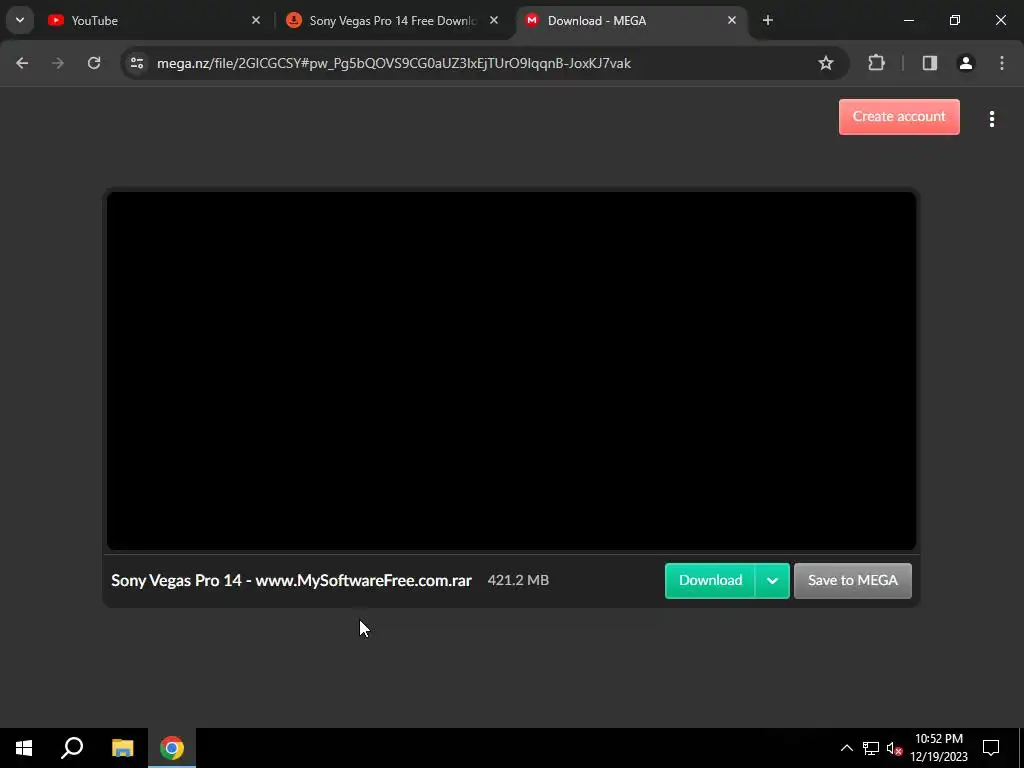Open a new browser tab
Screen dimensions: 1024x768
click(767, 20)
